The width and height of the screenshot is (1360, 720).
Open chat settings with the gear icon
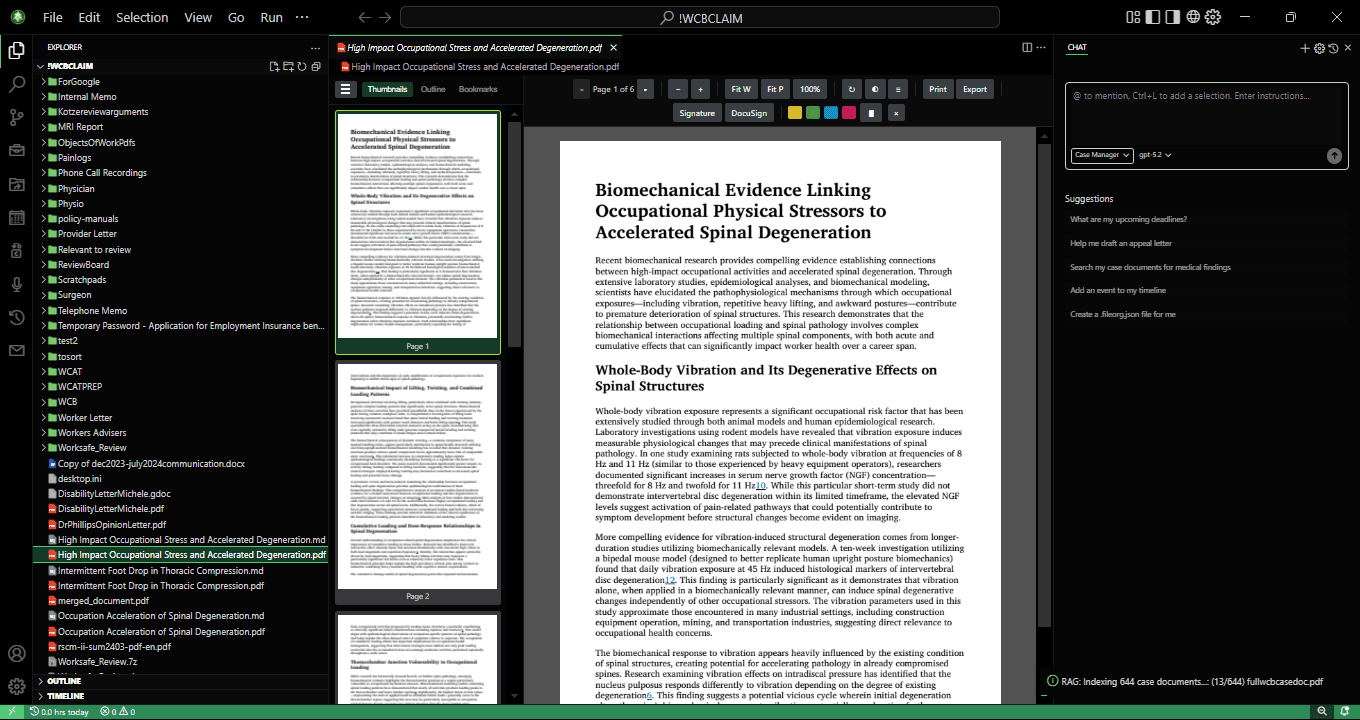[x=1319, y=48]
